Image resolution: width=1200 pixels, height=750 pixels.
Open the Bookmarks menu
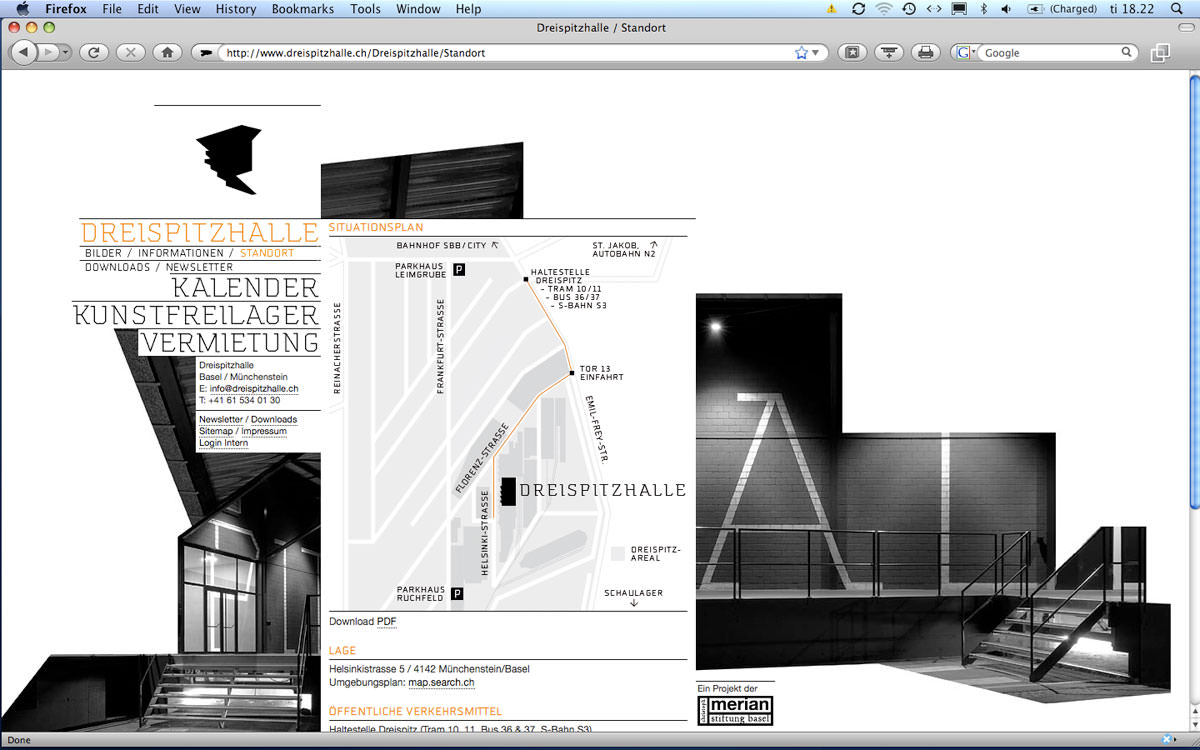click(304, 9)
